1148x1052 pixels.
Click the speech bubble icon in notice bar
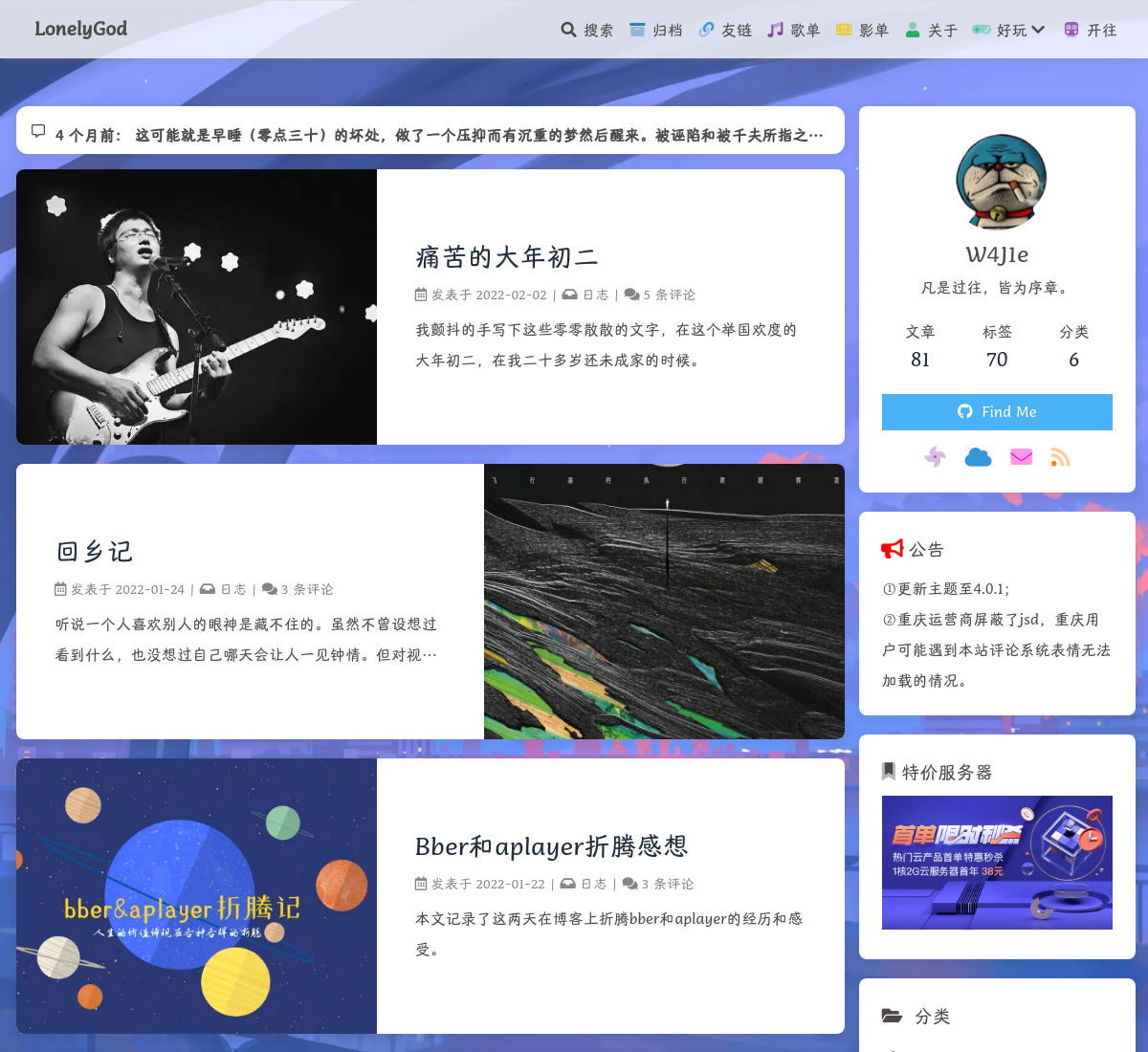coord(38,131)
